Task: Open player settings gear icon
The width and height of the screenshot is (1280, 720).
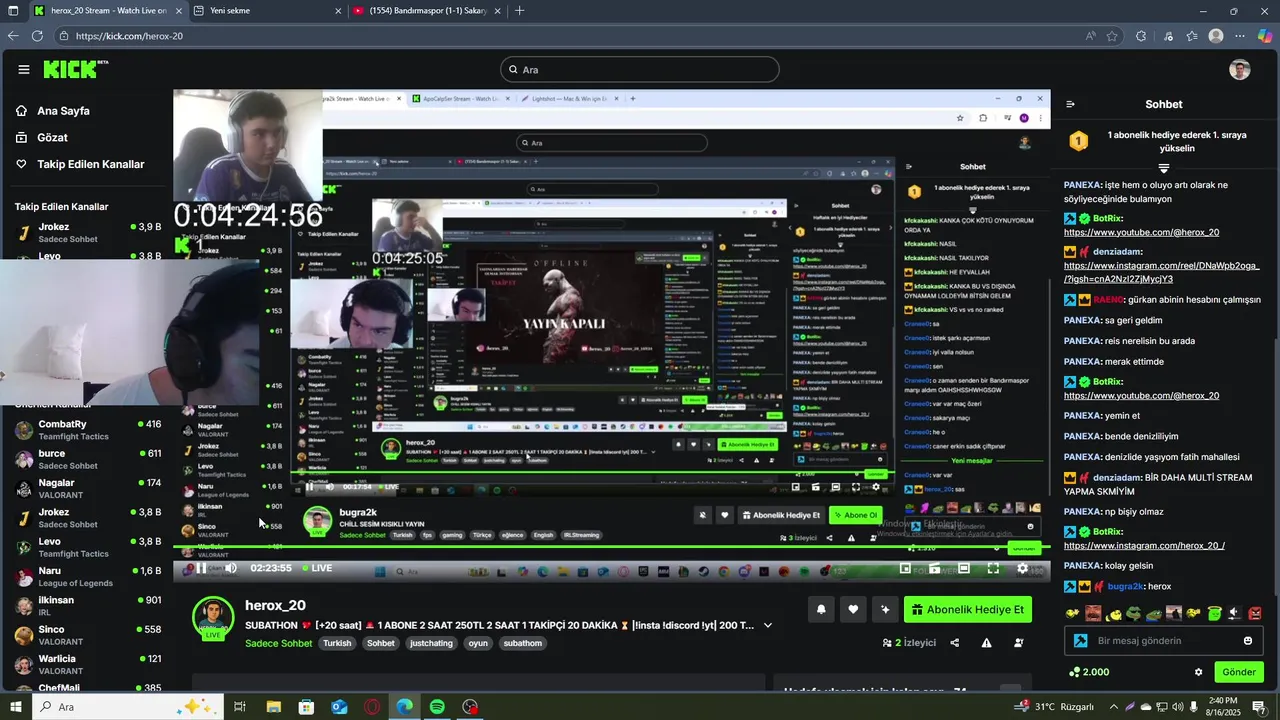Action: tap(1022, 568)
